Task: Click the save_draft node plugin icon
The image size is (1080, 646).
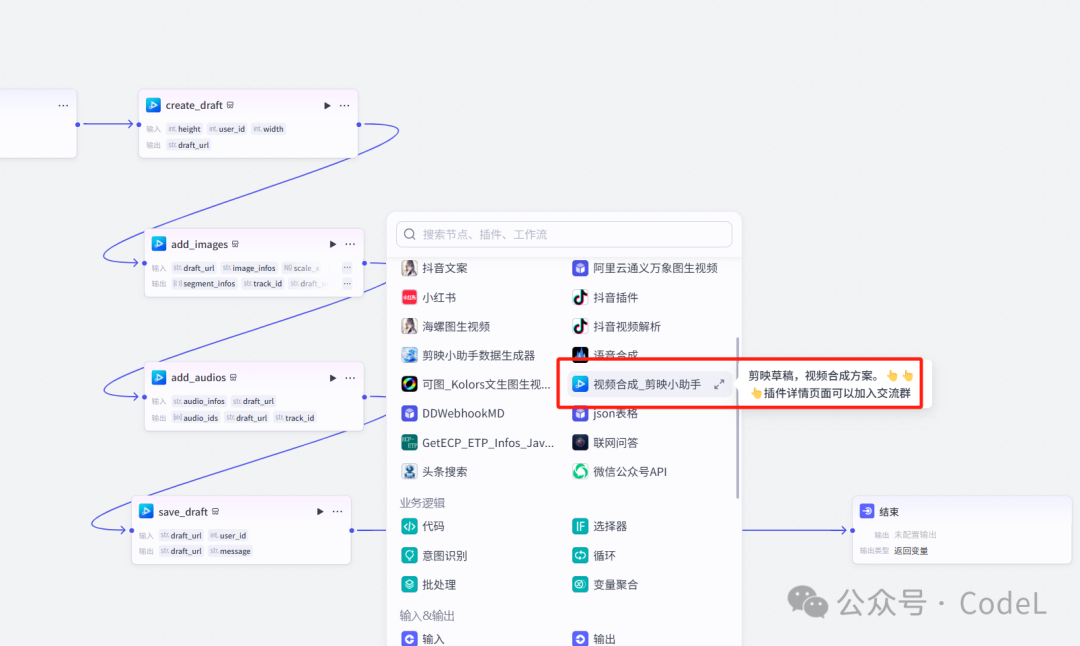Action: pyautogui.click(x=146, y=511)
